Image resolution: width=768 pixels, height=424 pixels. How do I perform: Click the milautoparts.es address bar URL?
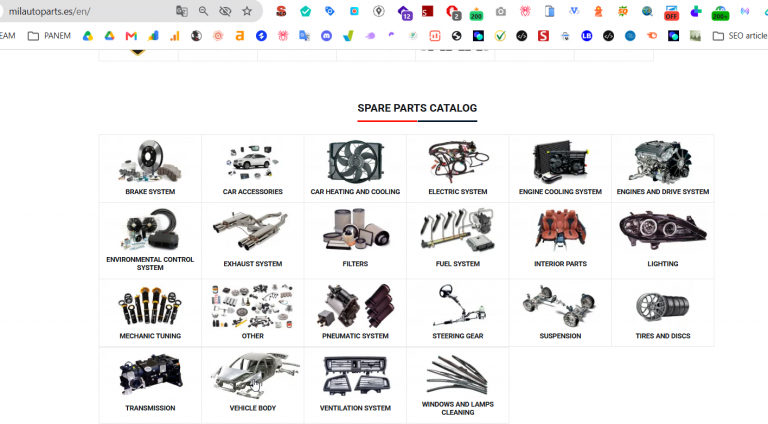(x=49, y=11)
